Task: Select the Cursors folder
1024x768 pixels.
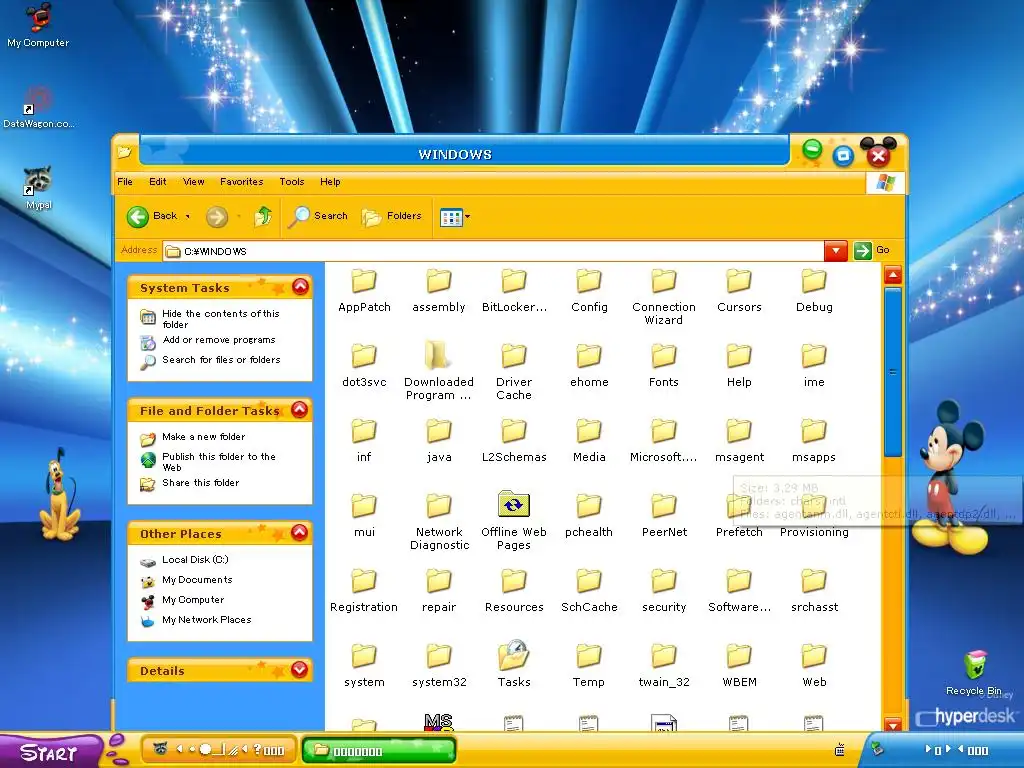Action: tap(739, 291)
